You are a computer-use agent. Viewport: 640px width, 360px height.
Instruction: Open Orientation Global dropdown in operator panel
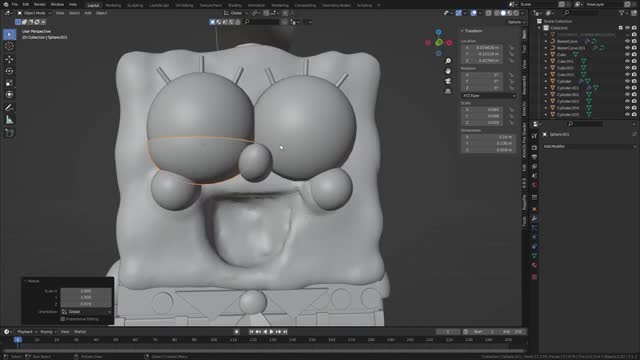[86, 312]
